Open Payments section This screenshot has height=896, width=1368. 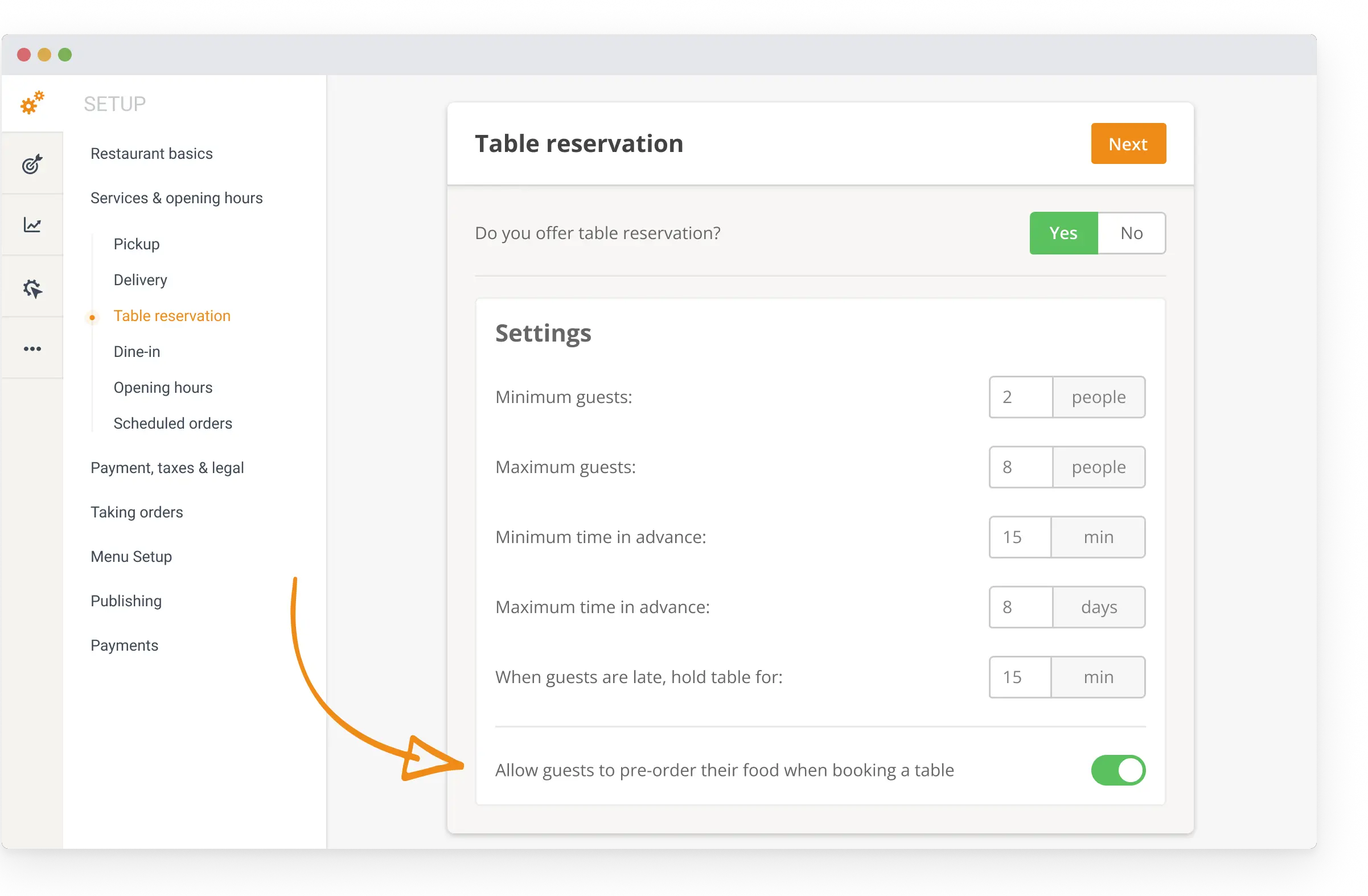click(x=124, y=645)
